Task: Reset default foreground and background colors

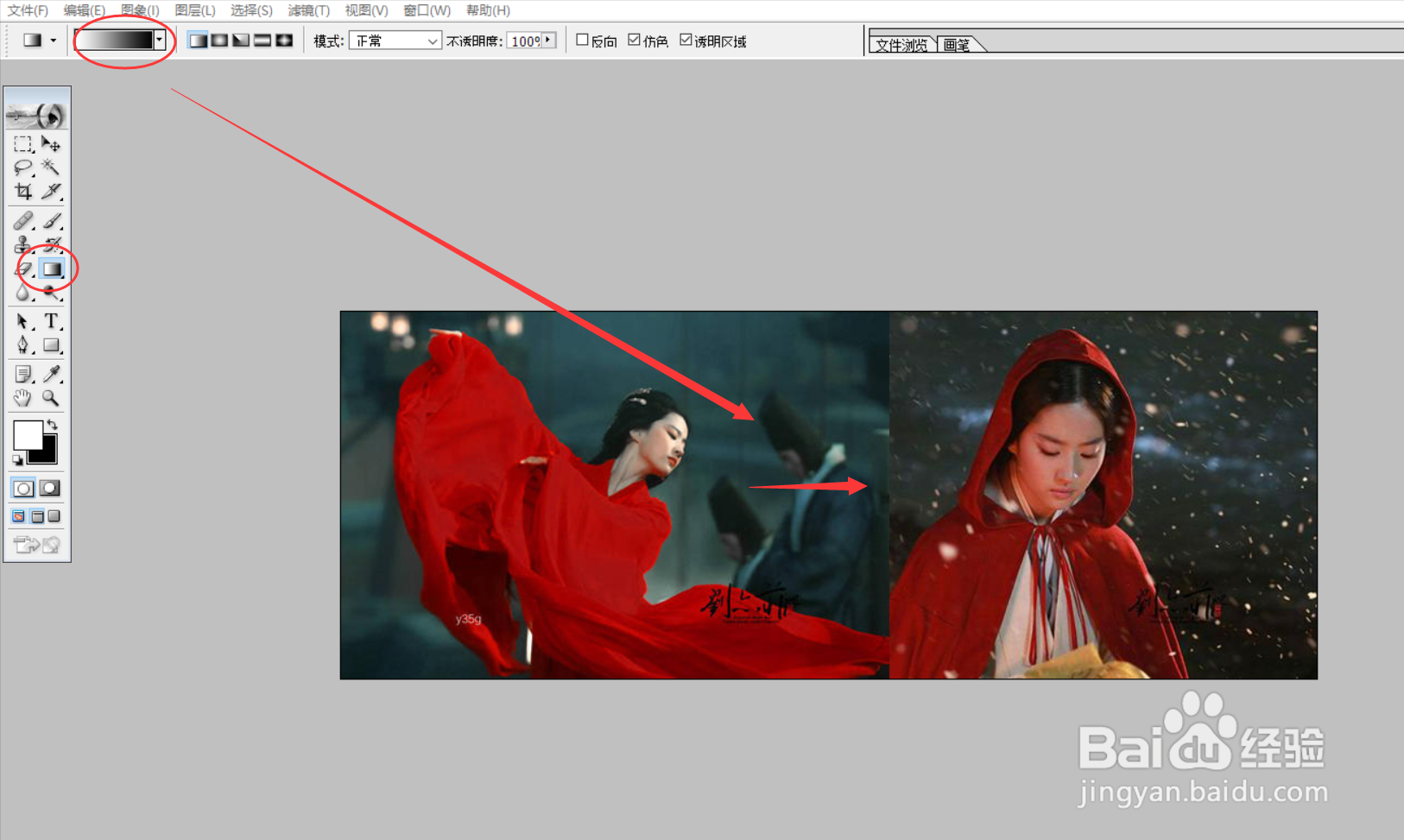Action: (x=17, y=460)
